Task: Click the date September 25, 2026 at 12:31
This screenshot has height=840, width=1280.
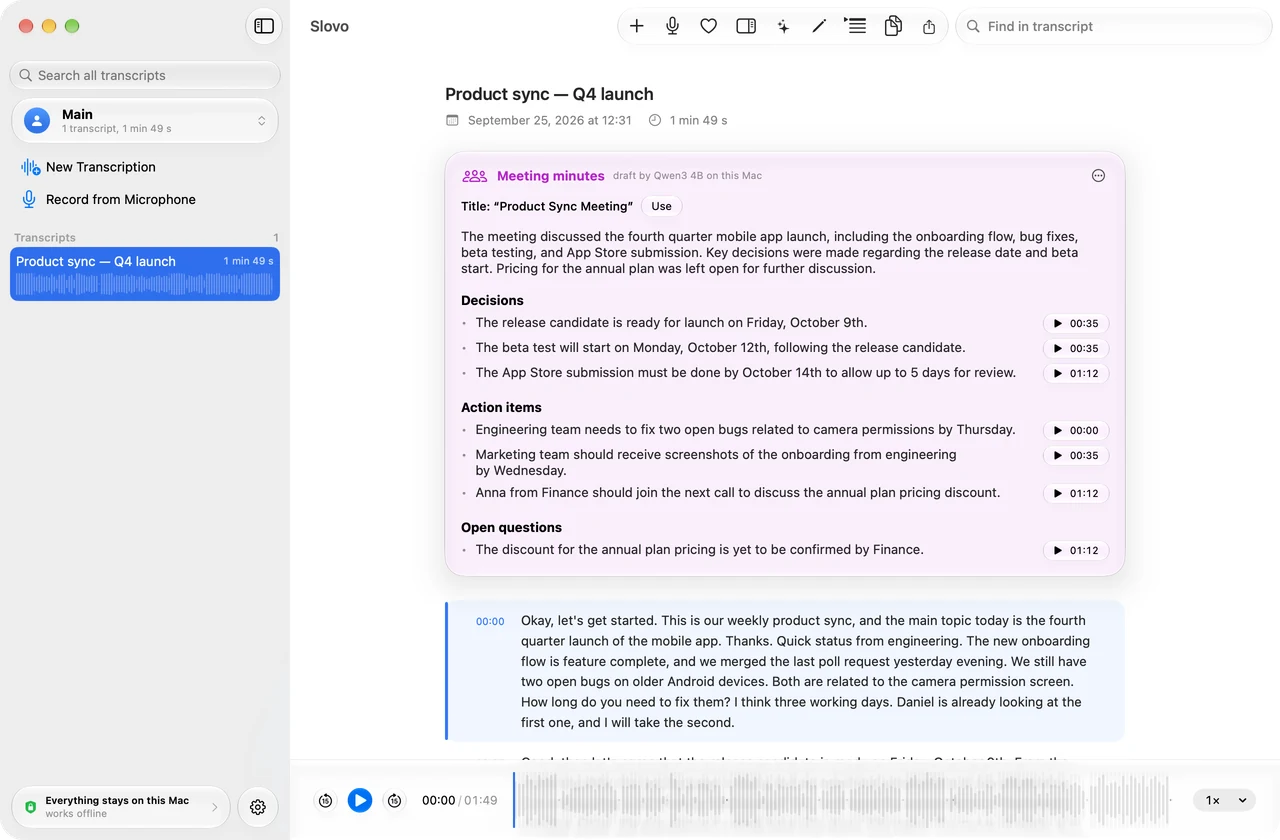Action: [550, 120]
